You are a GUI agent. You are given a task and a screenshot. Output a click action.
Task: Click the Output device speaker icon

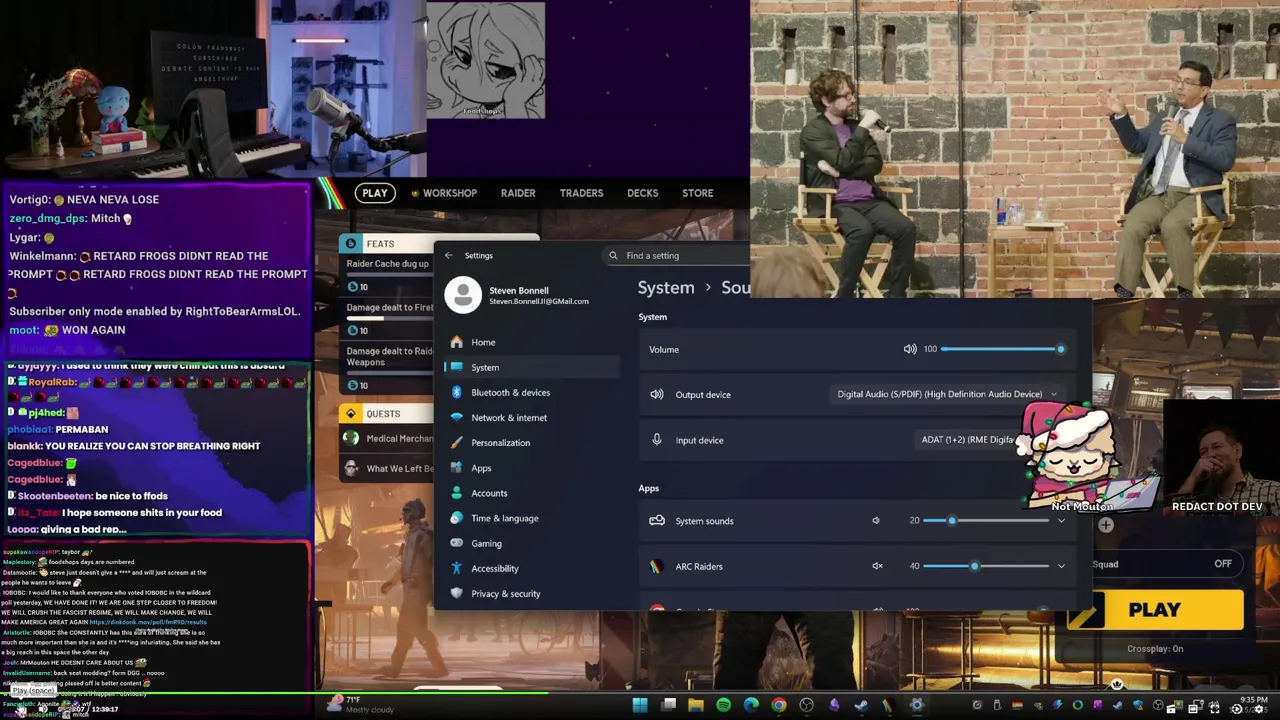657,394
